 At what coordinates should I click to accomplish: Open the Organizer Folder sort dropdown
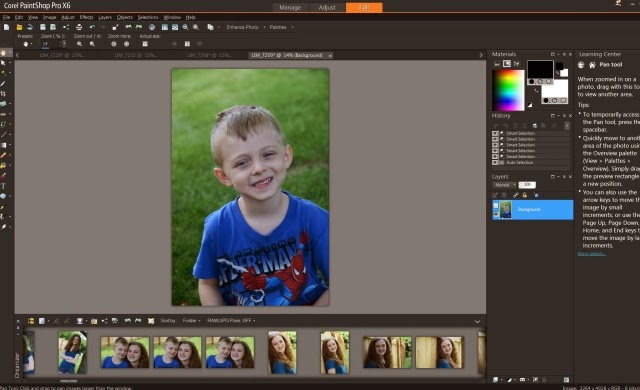click(x=191, y=321)
